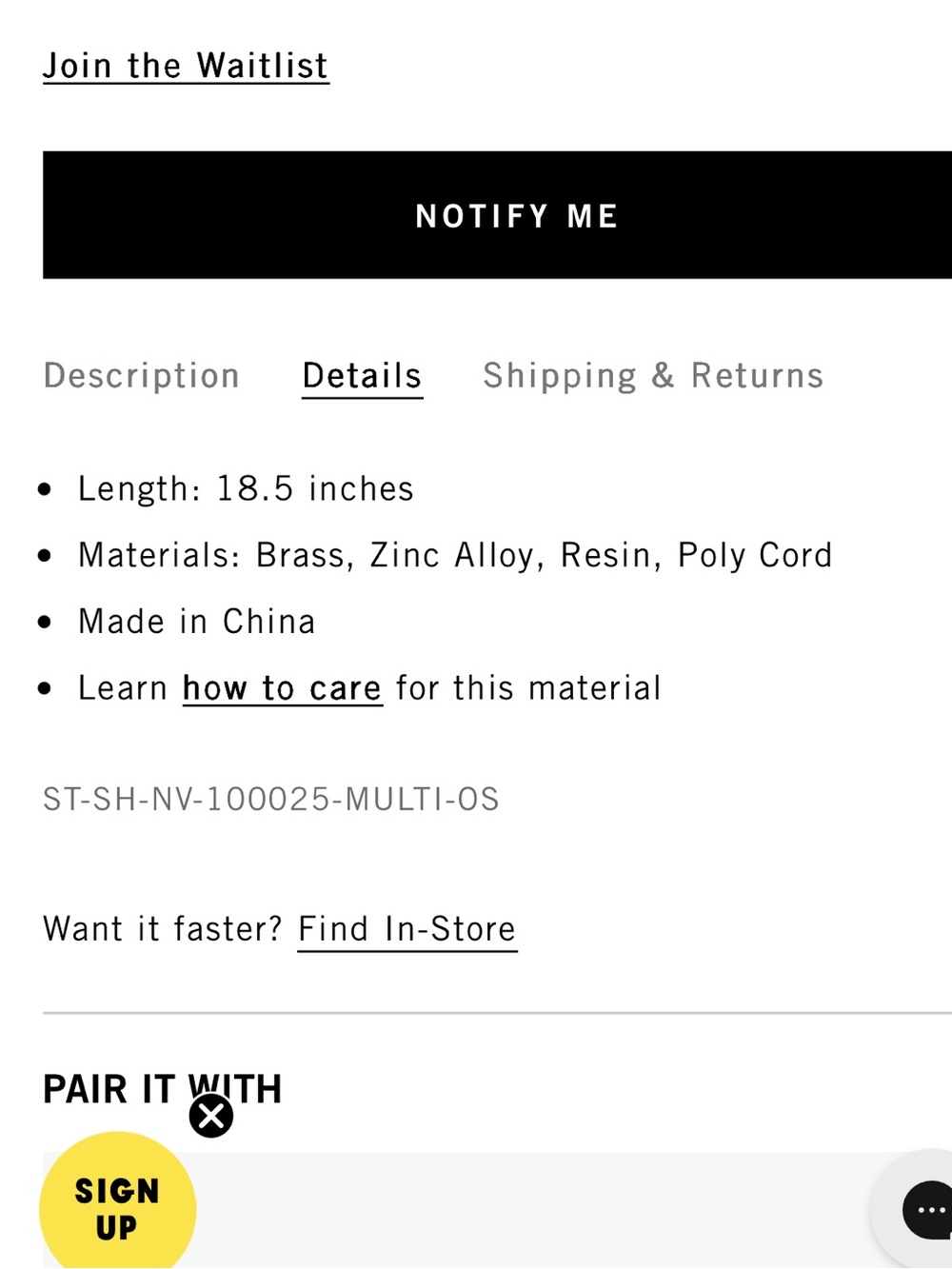Open Find In-Store link

pos(407,929)
